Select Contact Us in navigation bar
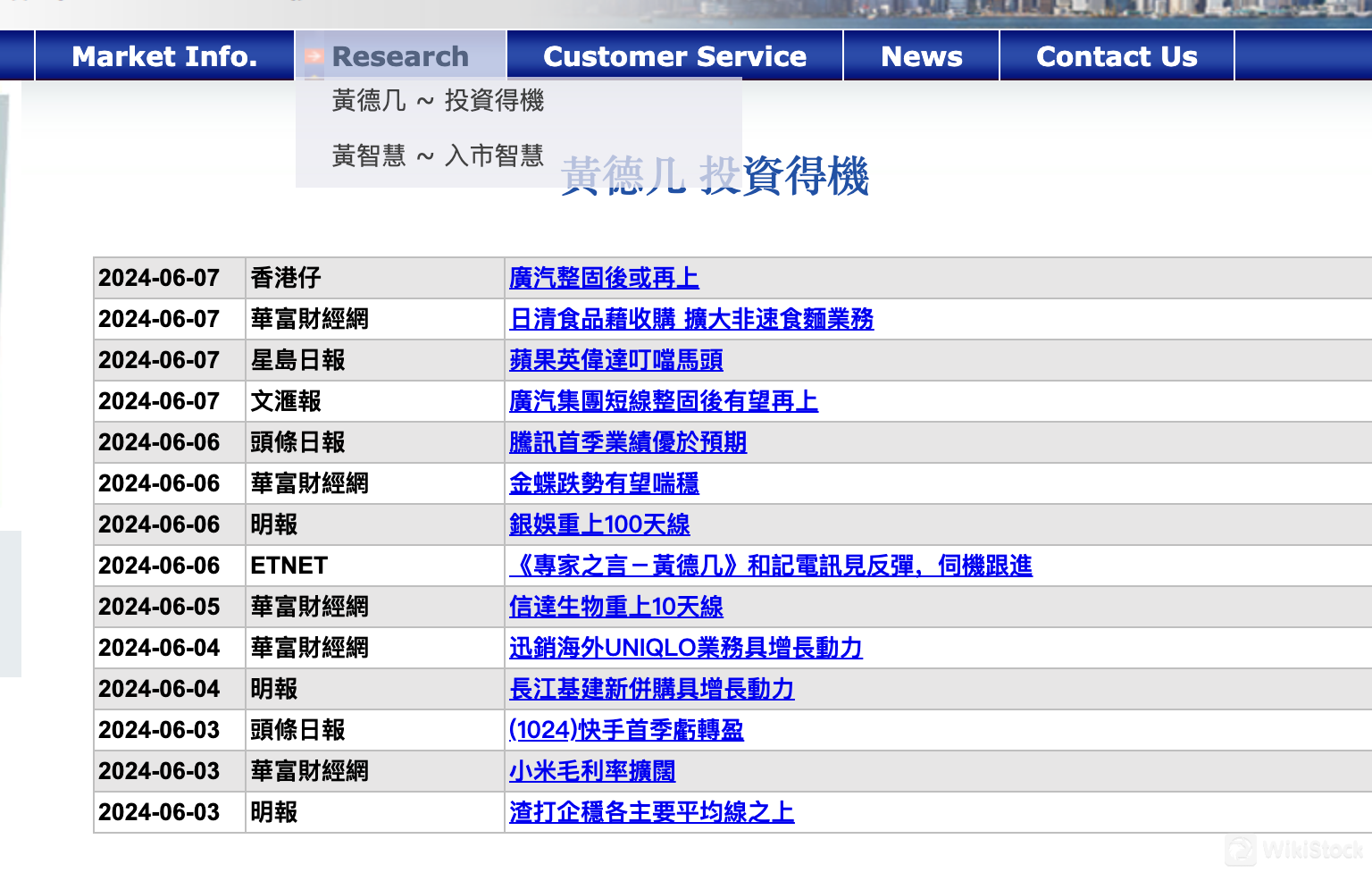Viewport: 1372px width, 881px height. tap(1117, 56)
